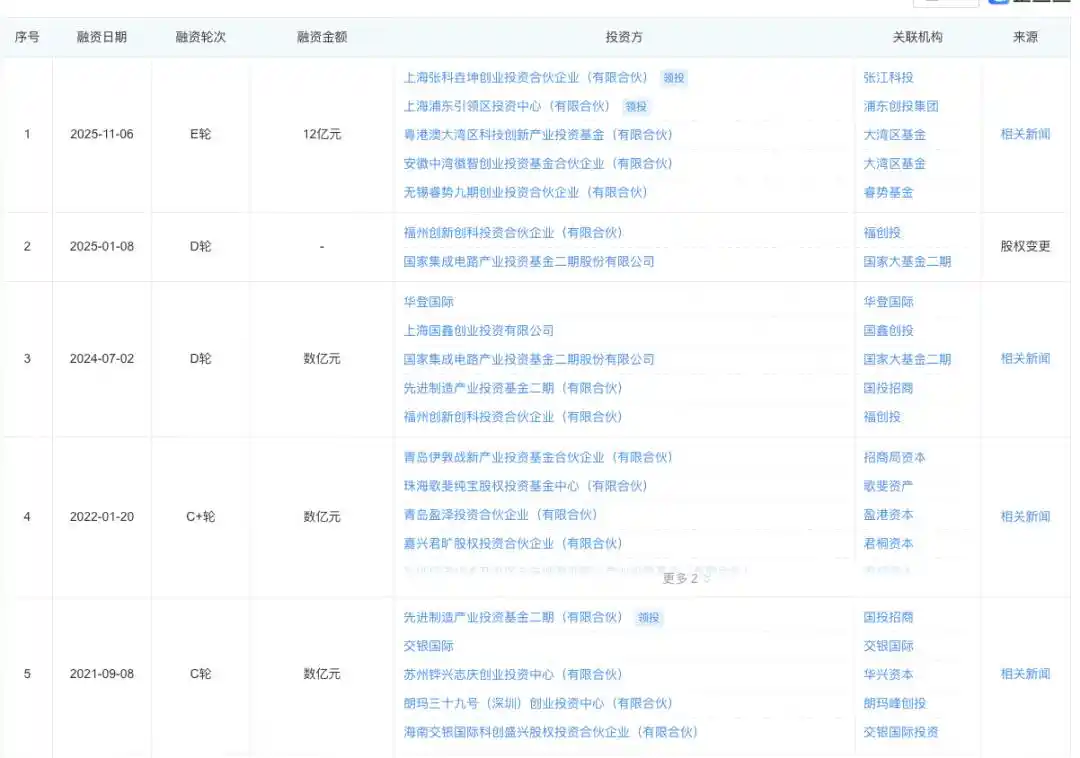Open investor 交银国际 in 投资方 column
1080x758 pixels.
(x=428, y=646)
